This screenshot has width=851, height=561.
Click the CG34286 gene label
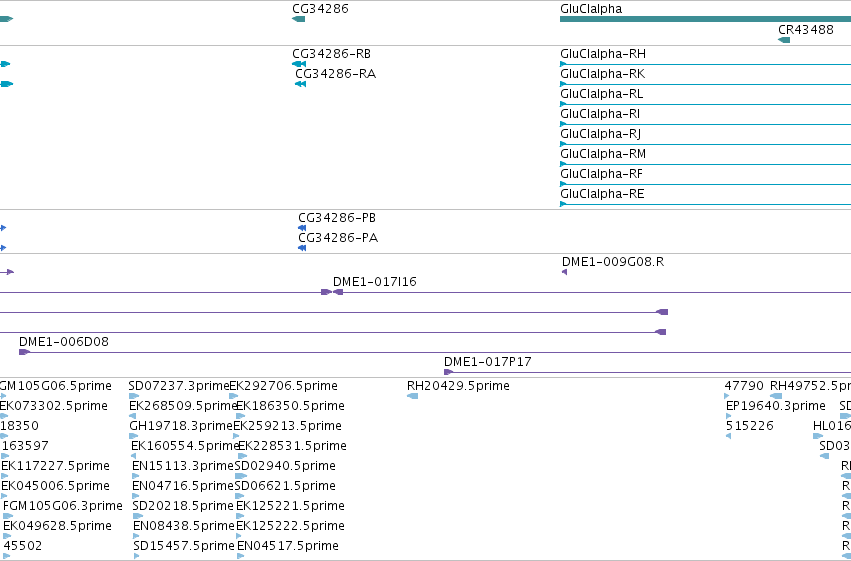pyautogui.click(x=320, y=9)
